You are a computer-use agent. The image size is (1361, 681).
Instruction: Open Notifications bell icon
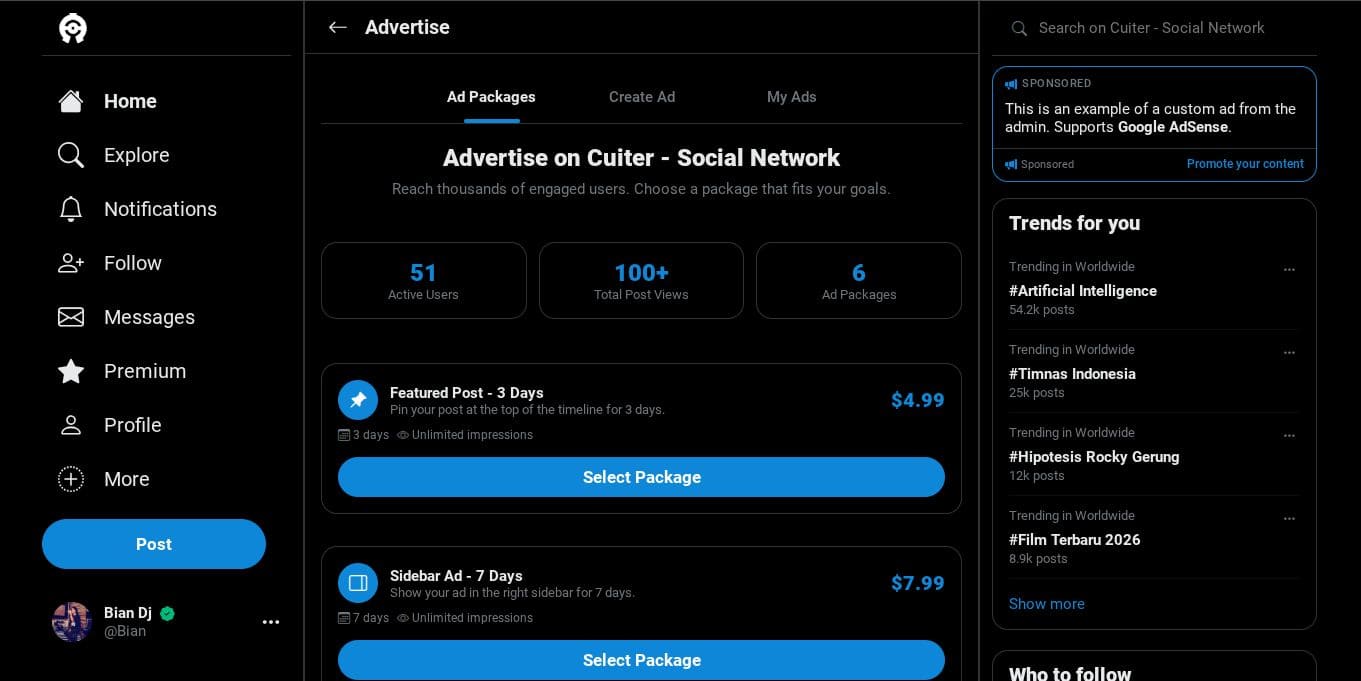71,209
